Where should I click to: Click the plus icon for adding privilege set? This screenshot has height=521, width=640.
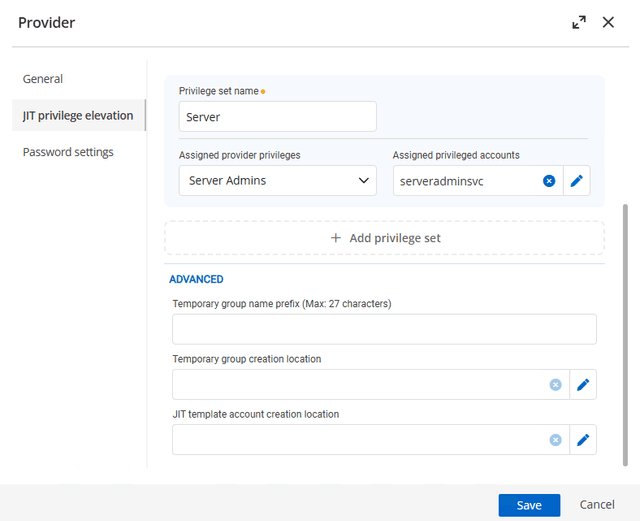coord(336,238)
